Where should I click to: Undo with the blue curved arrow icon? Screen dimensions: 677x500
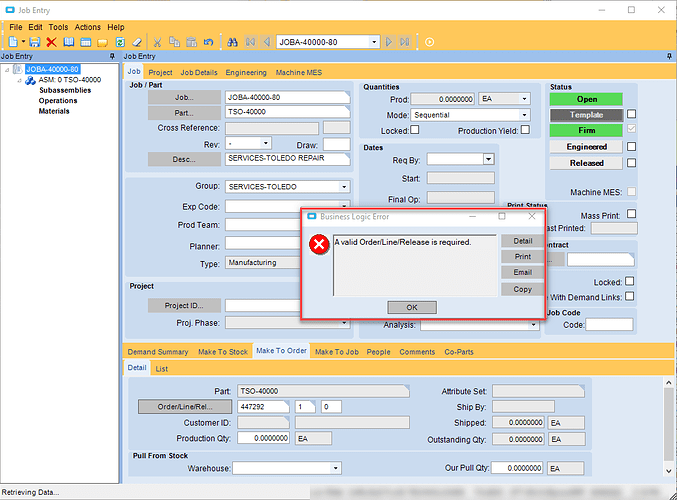[209, 42]
